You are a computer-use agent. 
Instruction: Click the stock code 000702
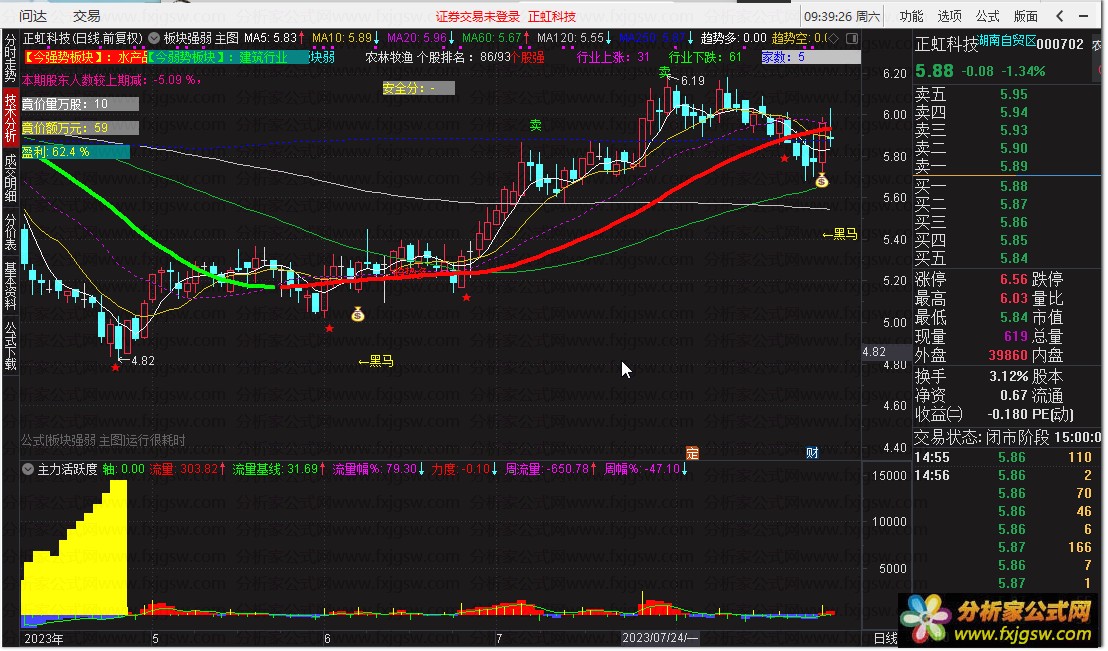pyautogui.click(x=1060, y=44)
